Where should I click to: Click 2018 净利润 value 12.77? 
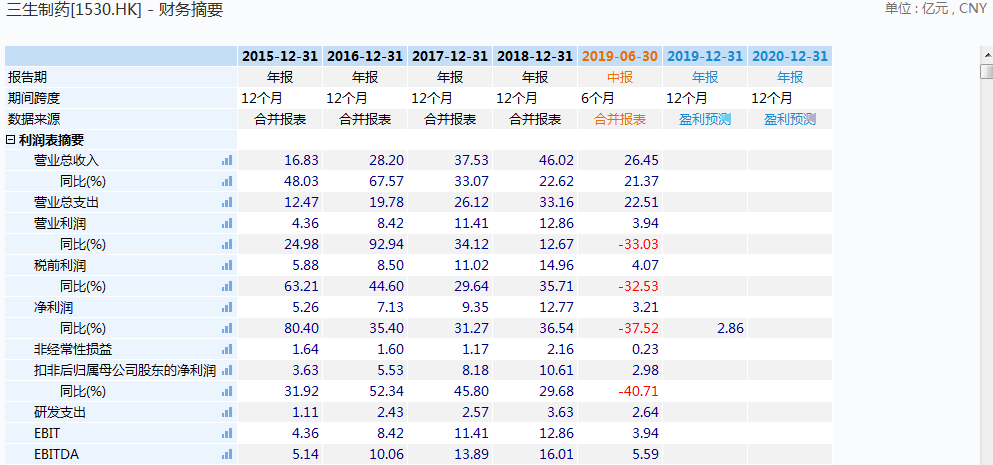557,308
